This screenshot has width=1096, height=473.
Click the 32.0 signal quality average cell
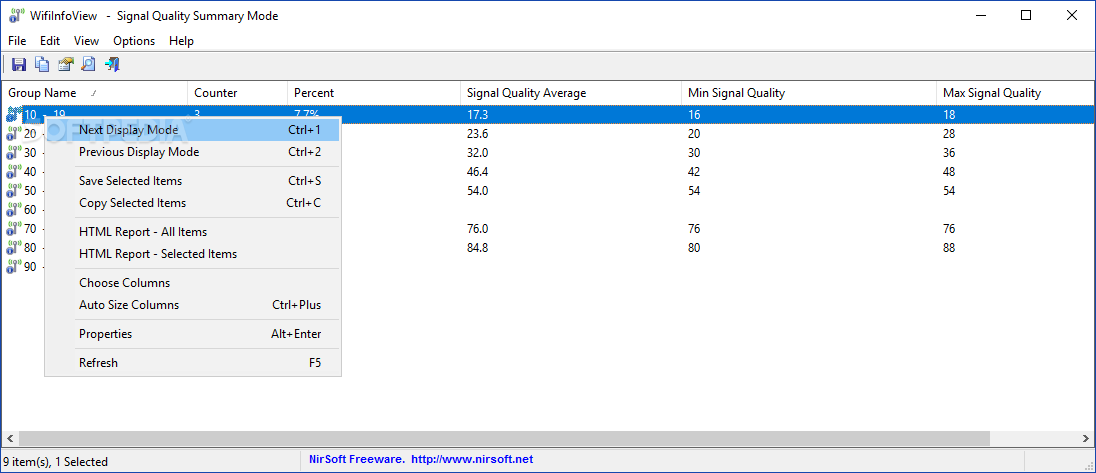477,152
